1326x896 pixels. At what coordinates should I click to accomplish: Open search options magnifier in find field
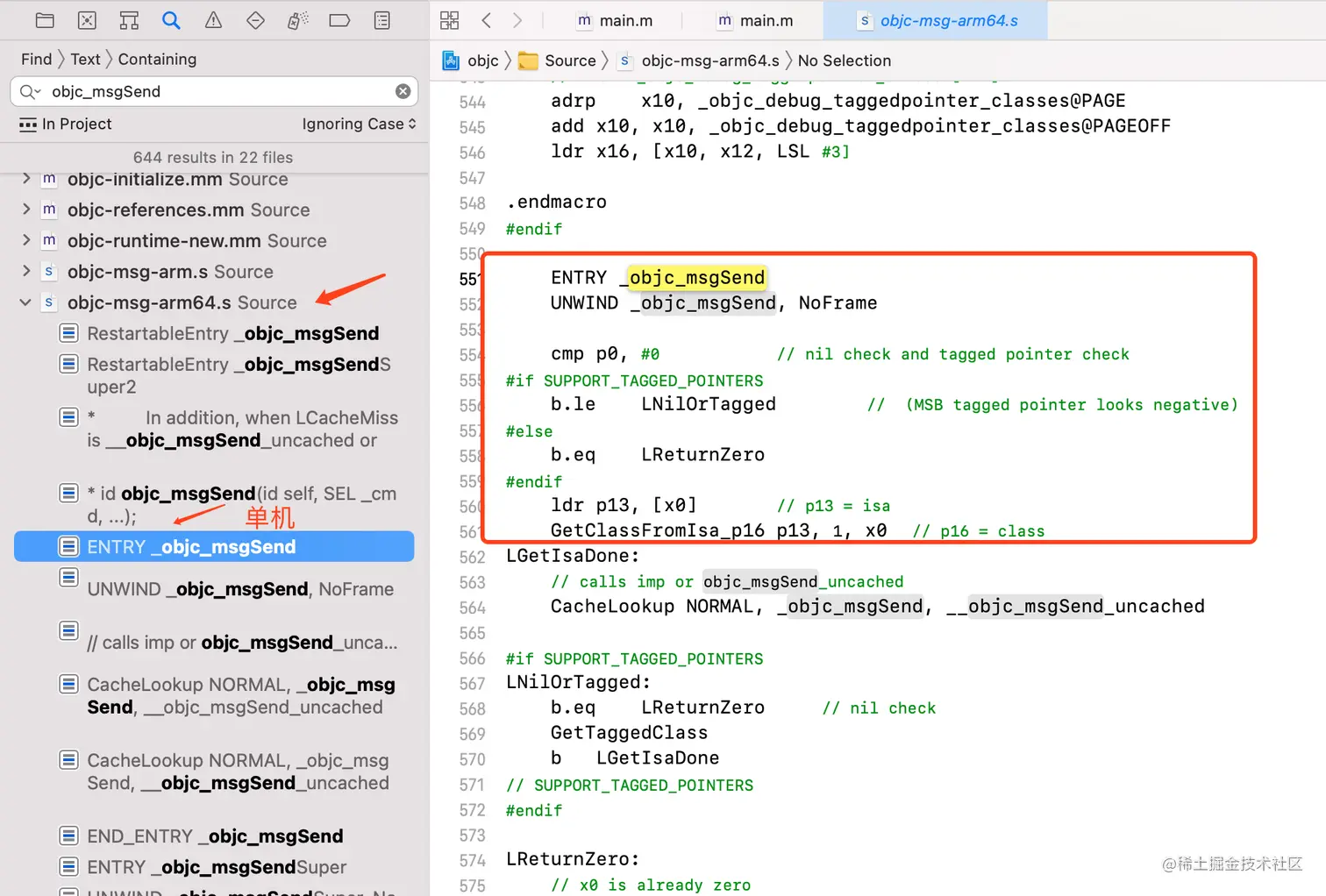[x=30, y=91]
